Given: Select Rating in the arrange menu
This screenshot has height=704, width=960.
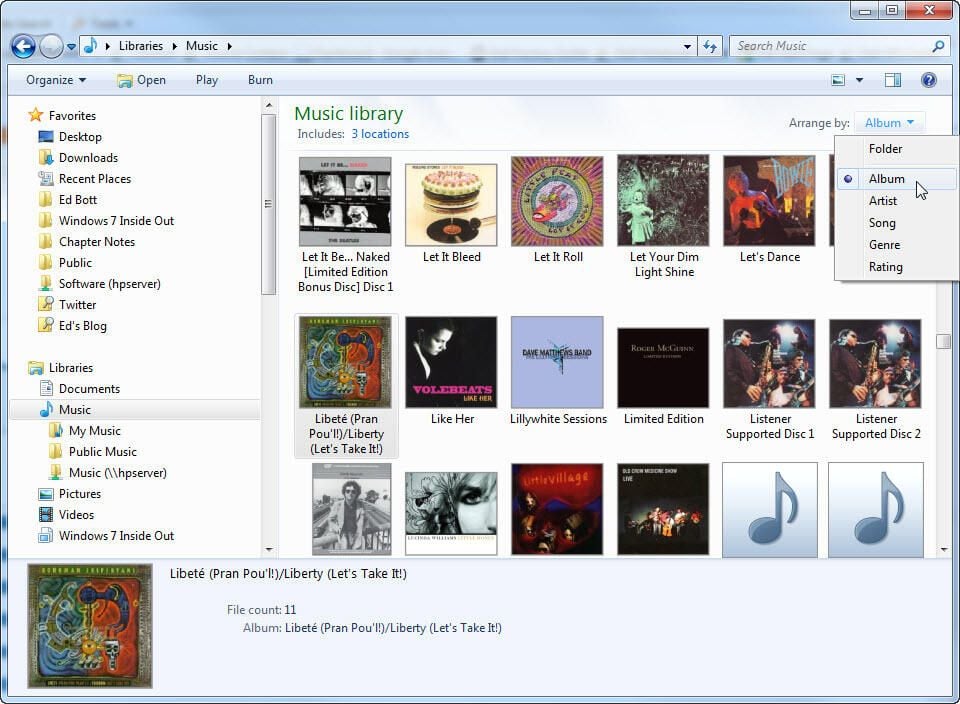Looking at the screenshot, I should click(885, 267).
